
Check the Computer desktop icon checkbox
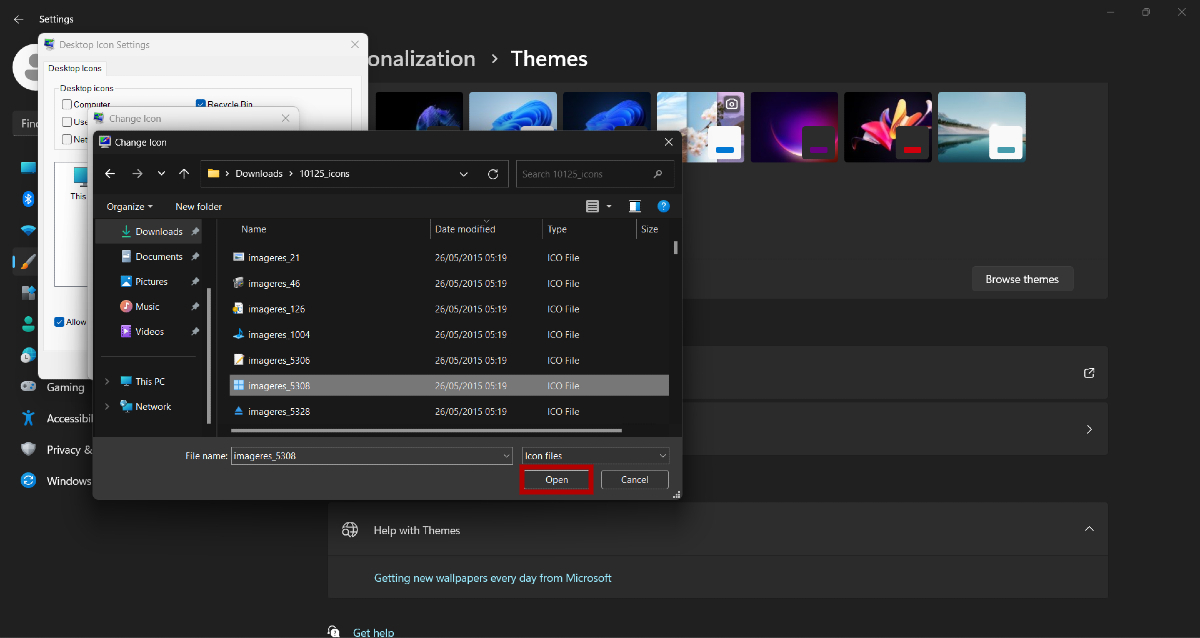pos(67,104)
